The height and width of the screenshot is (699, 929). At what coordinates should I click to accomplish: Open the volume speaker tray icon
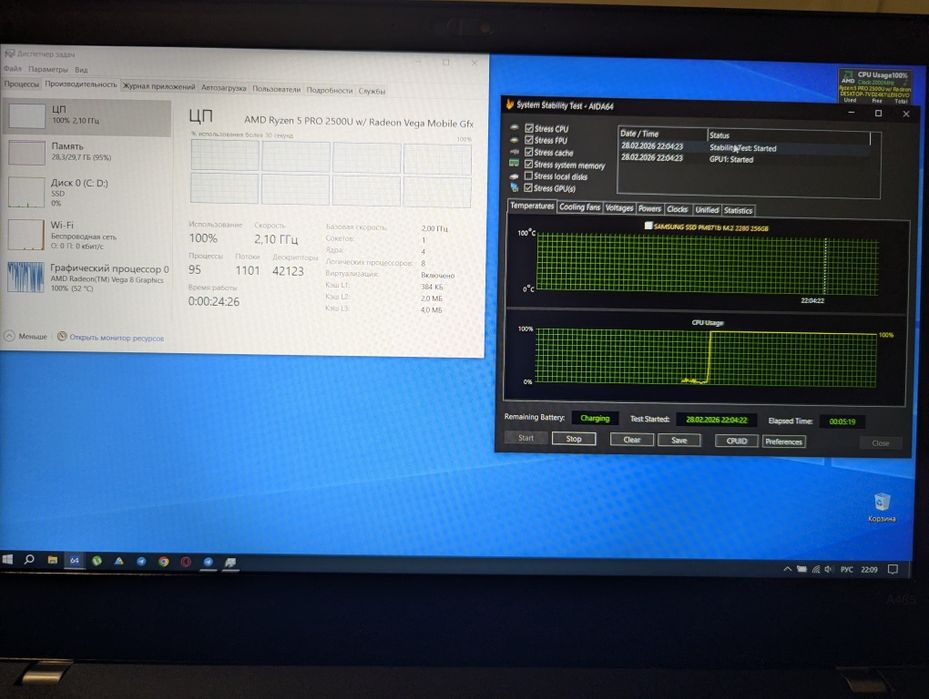pos(828,569)
